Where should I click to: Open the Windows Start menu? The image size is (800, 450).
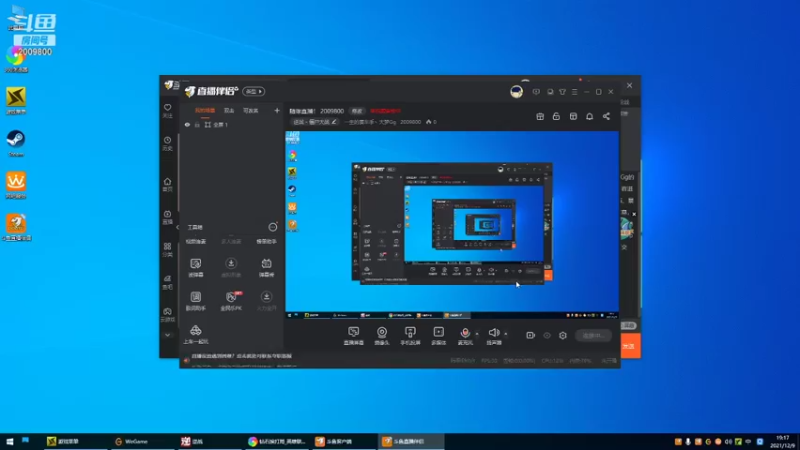pyautogui.click(x=9, y=441)
